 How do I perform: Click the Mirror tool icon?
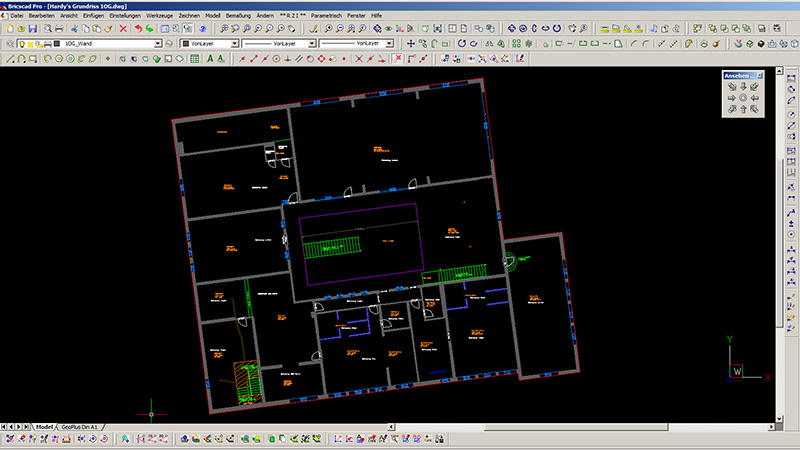[489, 44]
